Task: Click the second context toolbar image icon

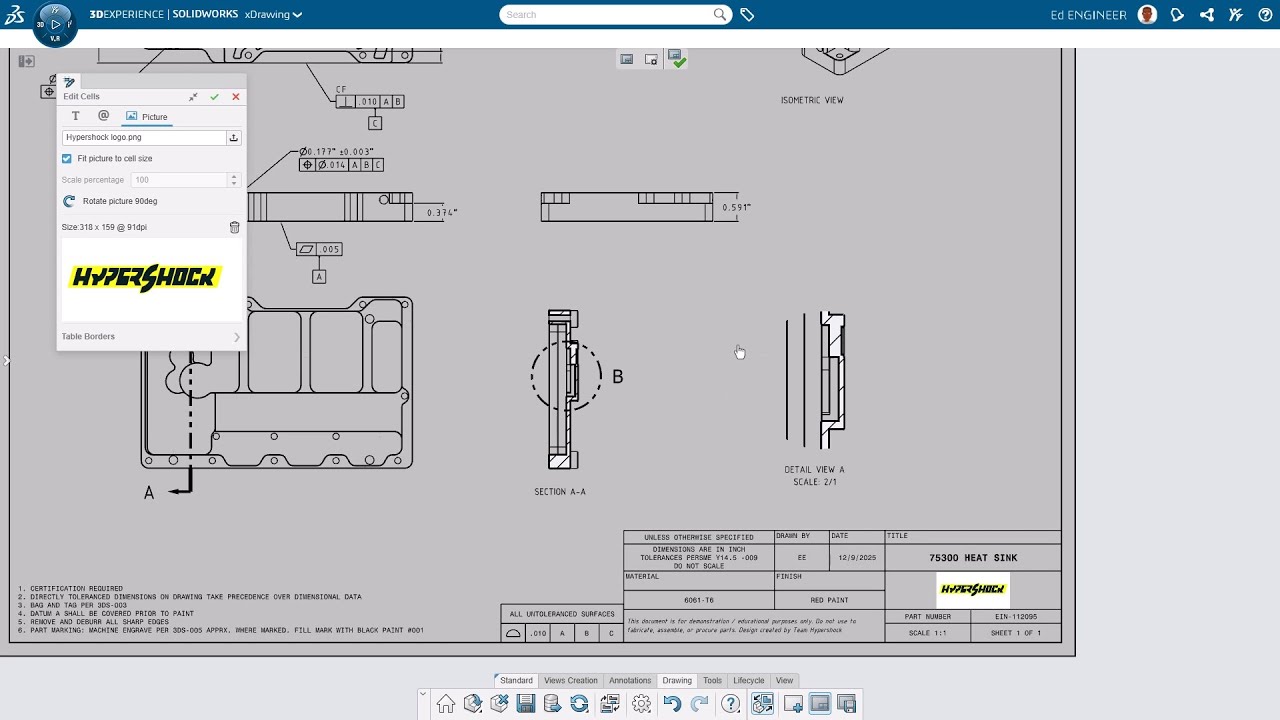Action: click(x=651, y=60)
